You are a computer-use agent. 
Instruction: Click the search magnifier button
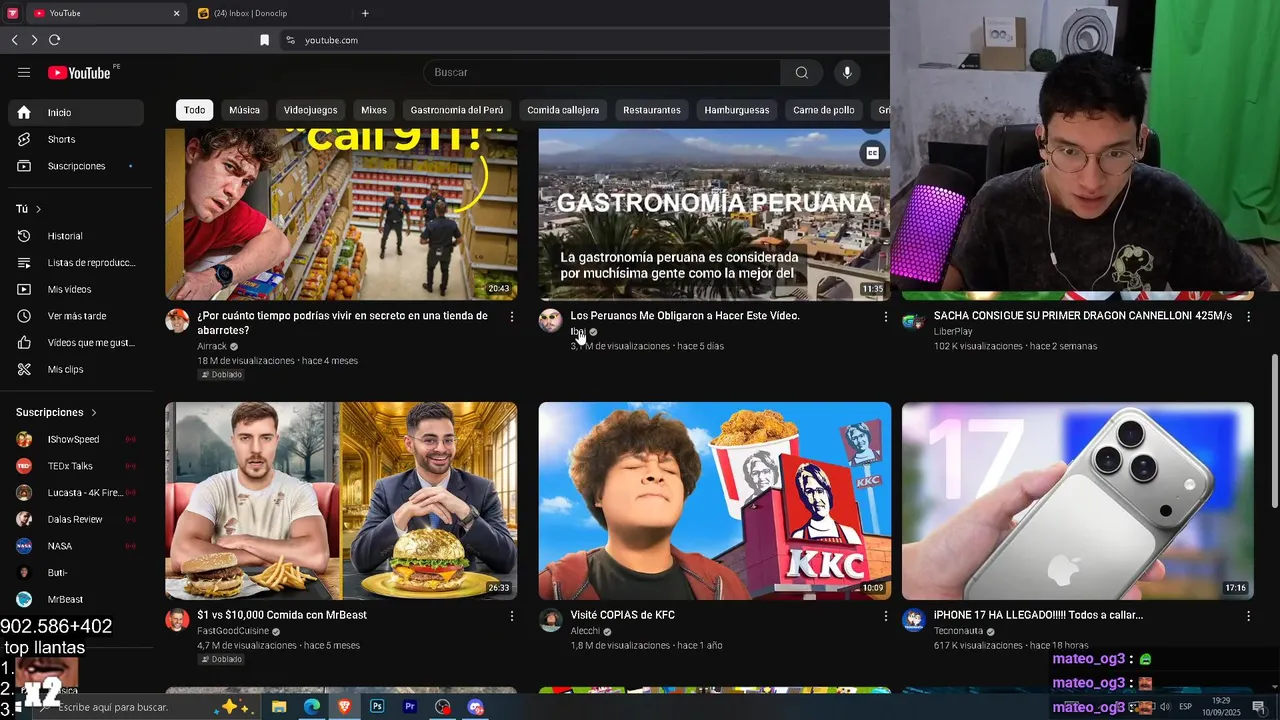tap(801, 72)
